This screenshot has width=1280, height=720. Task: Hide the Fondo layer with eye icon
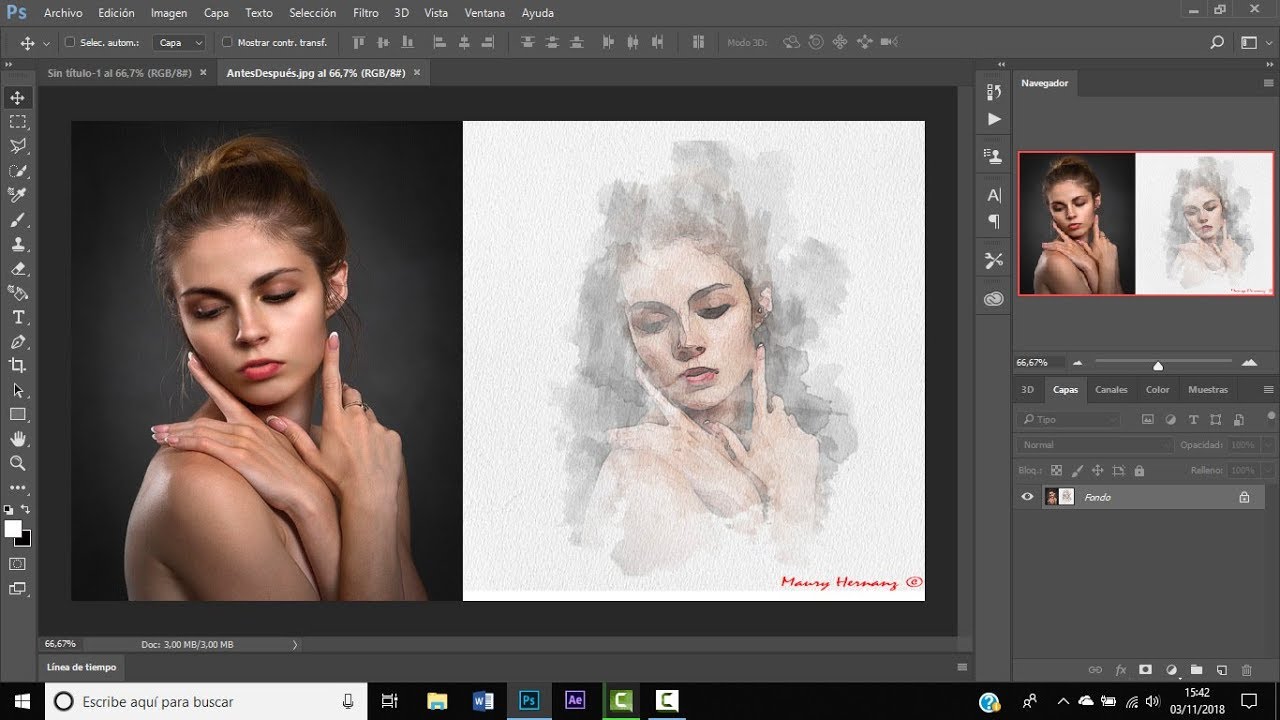[1027, 497]
